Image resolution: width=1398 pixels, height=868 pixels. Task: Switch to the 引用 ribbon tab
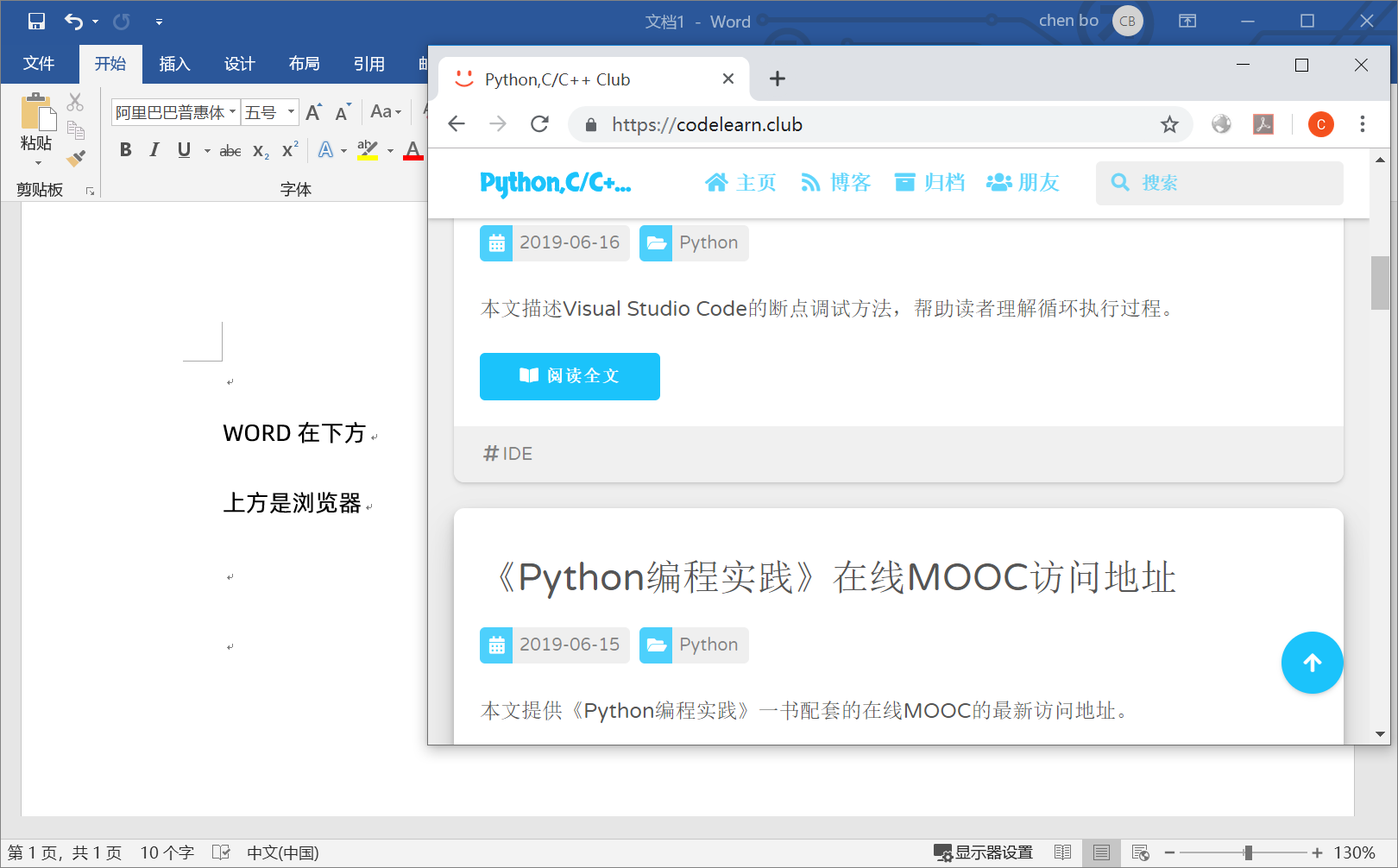[368, 64]
